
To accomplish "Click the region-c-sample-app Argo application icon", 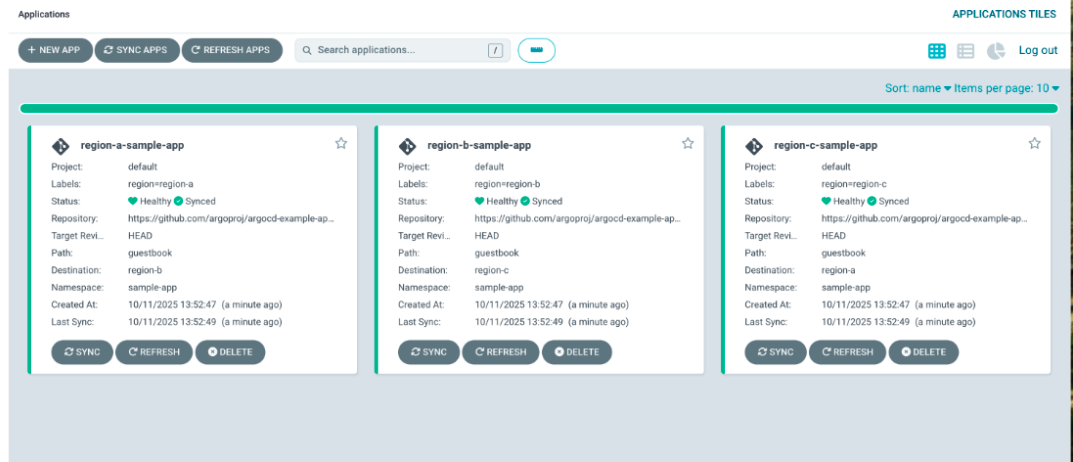I will tap(754, 146).
